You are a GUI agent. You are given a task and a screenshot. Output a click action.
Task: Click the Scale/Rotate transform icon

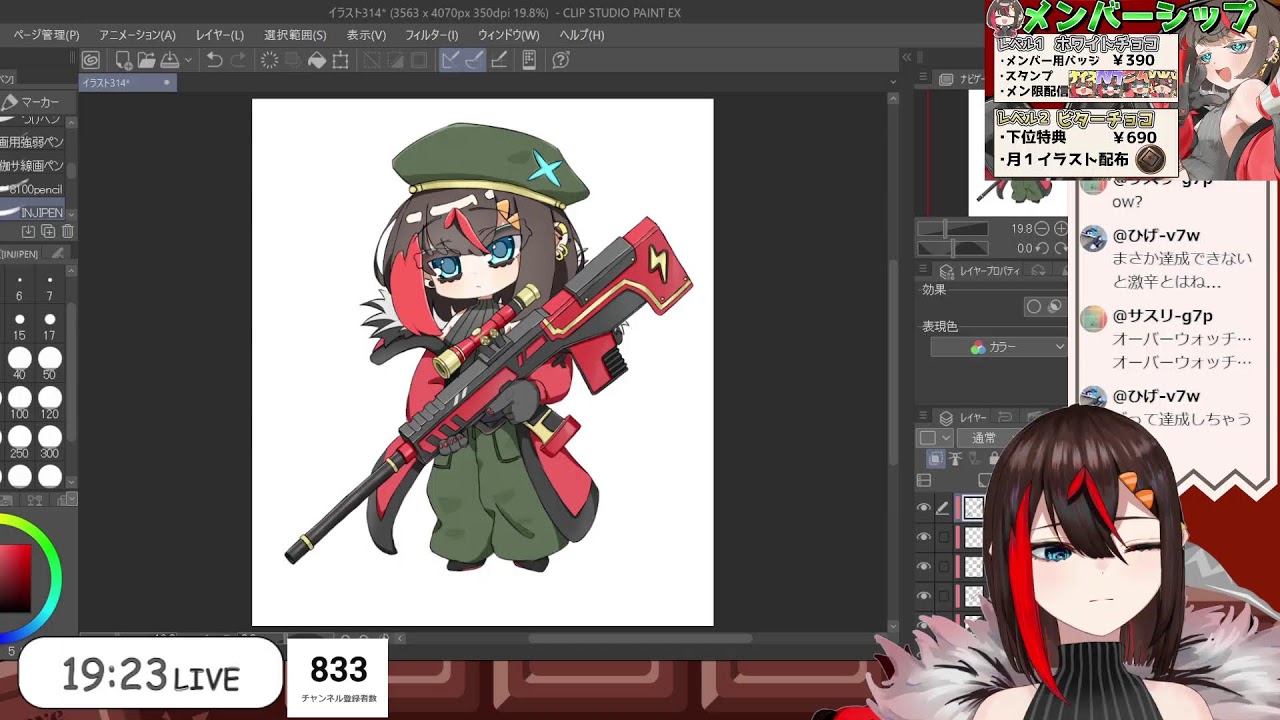[341, 60]
